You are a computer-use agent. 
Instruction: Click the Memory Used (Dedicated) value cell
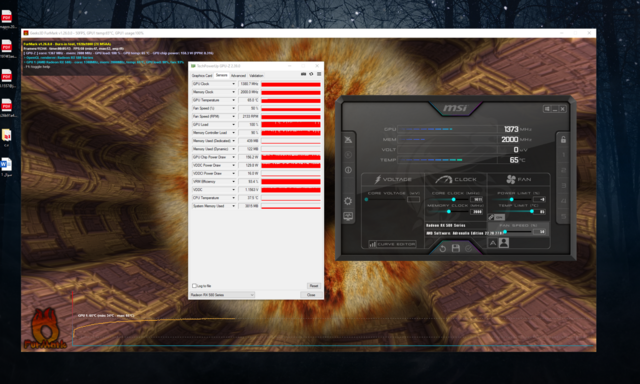pos(249,141)
